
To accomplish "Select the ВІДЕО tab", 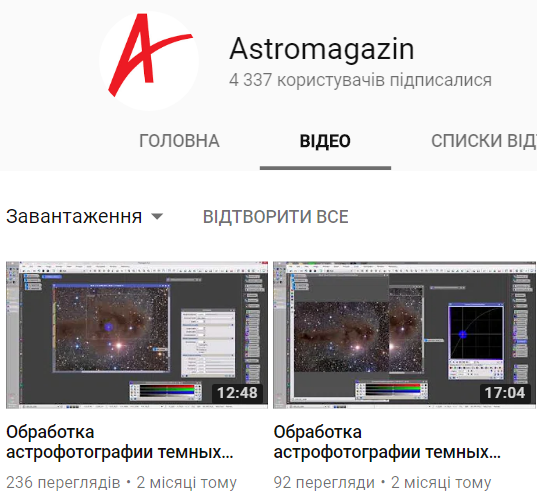I will (x=325, y=141).
